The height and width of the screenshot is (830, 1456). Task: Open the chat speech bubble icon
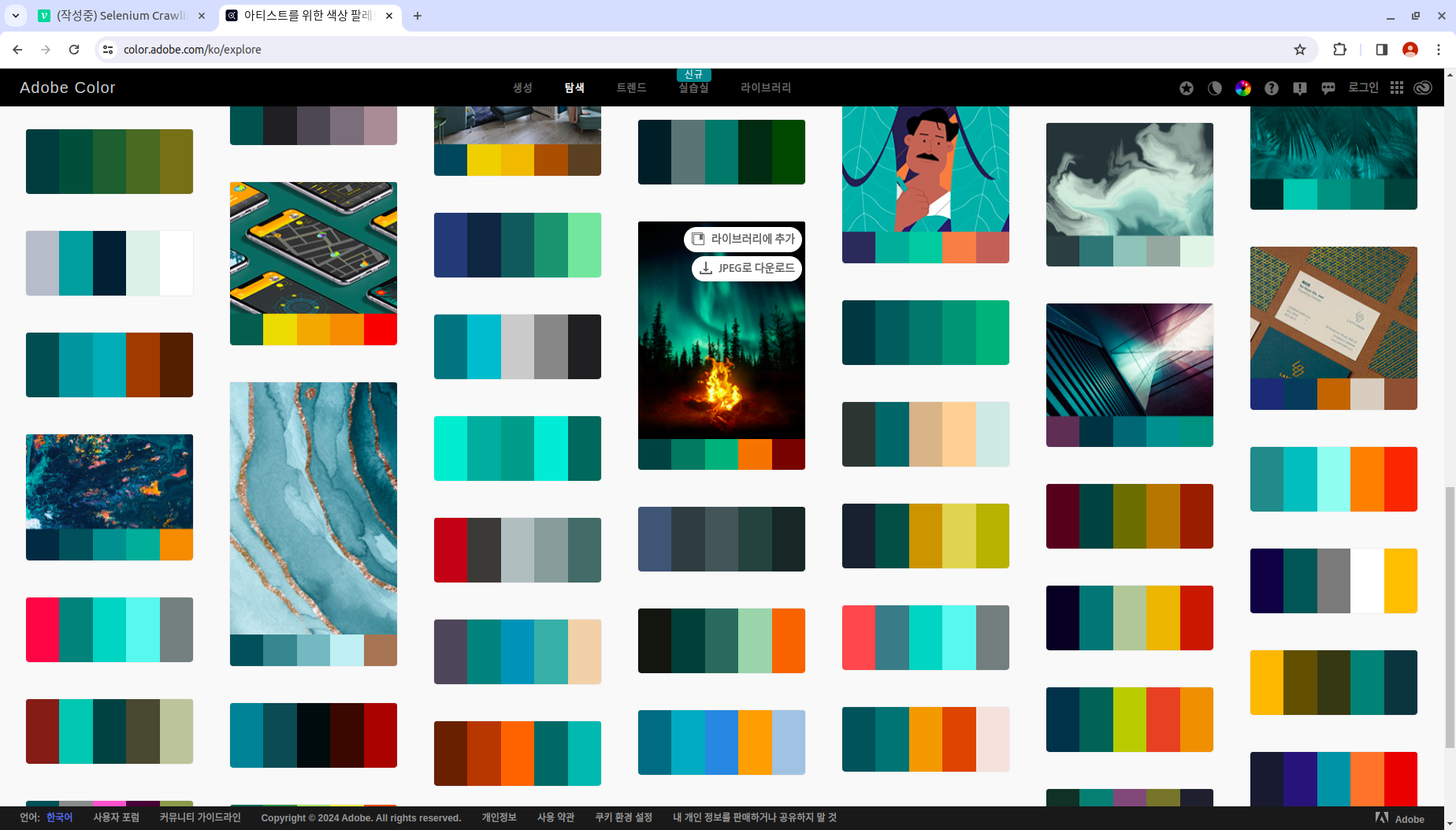pos(1328,88)
